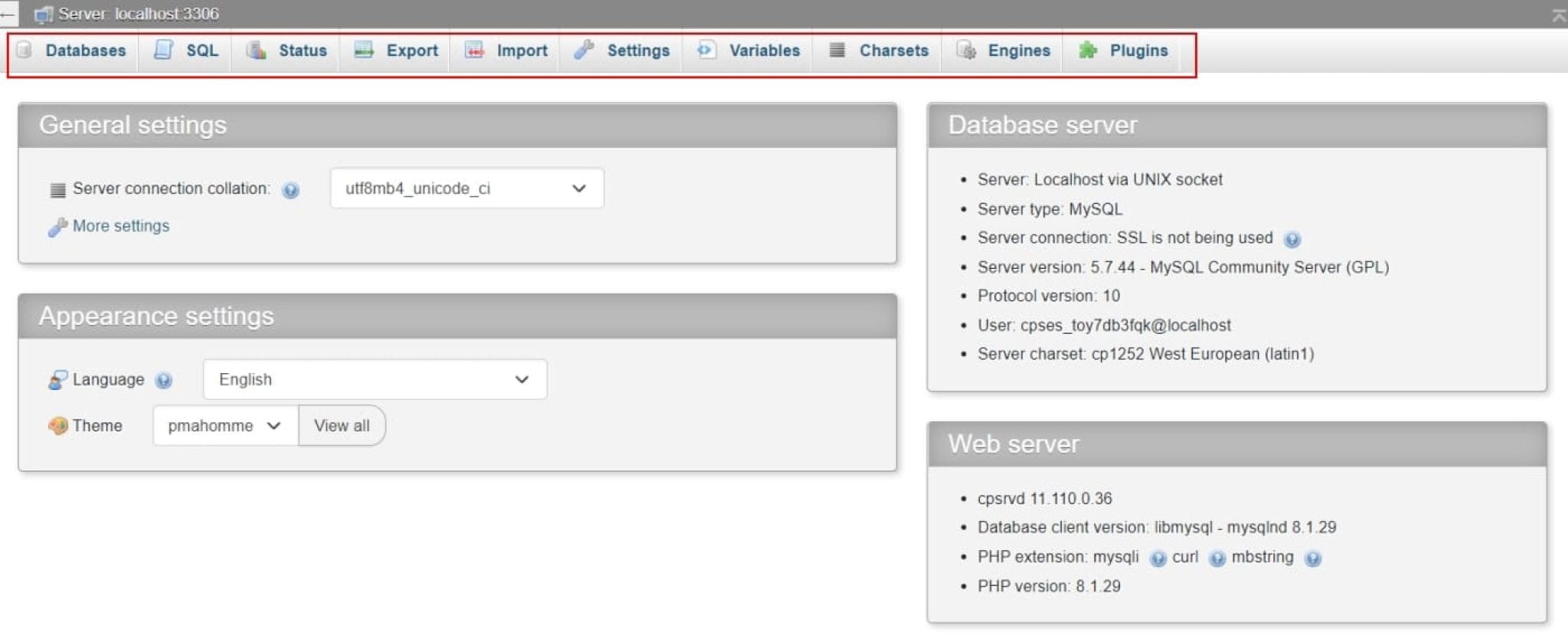The height and width of the screenshot is (642, 1568).
Task: Click the Settings wrench icon in tab bar
Action: (584, 50)
